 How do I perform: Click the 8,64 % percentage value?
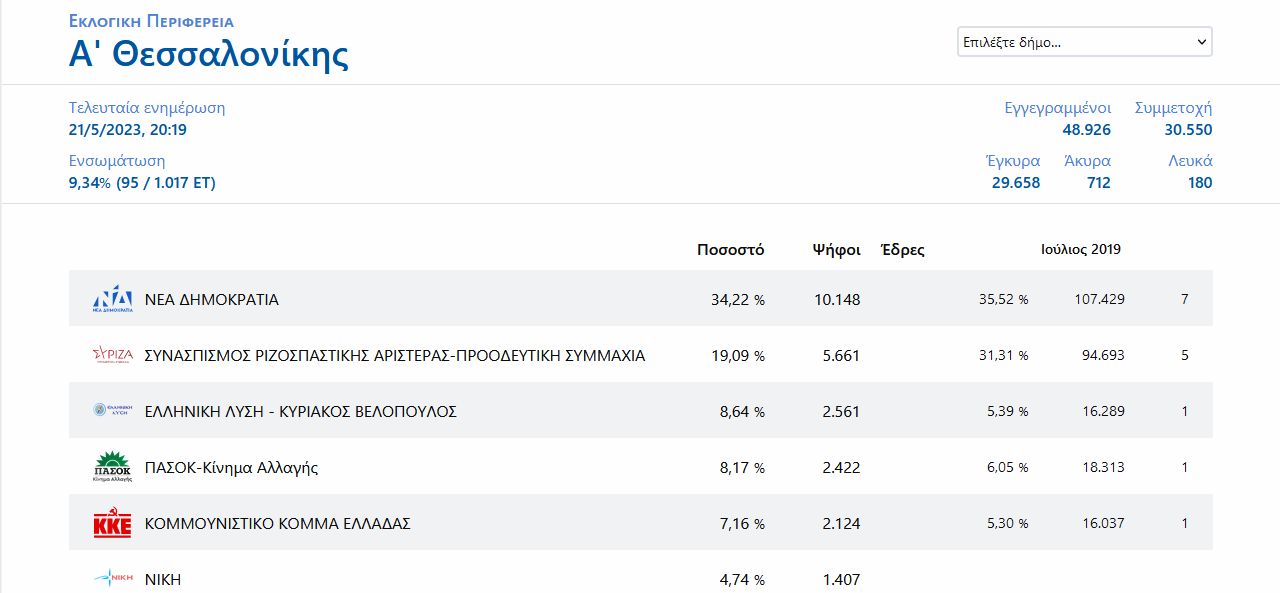[x=742, y=412]
